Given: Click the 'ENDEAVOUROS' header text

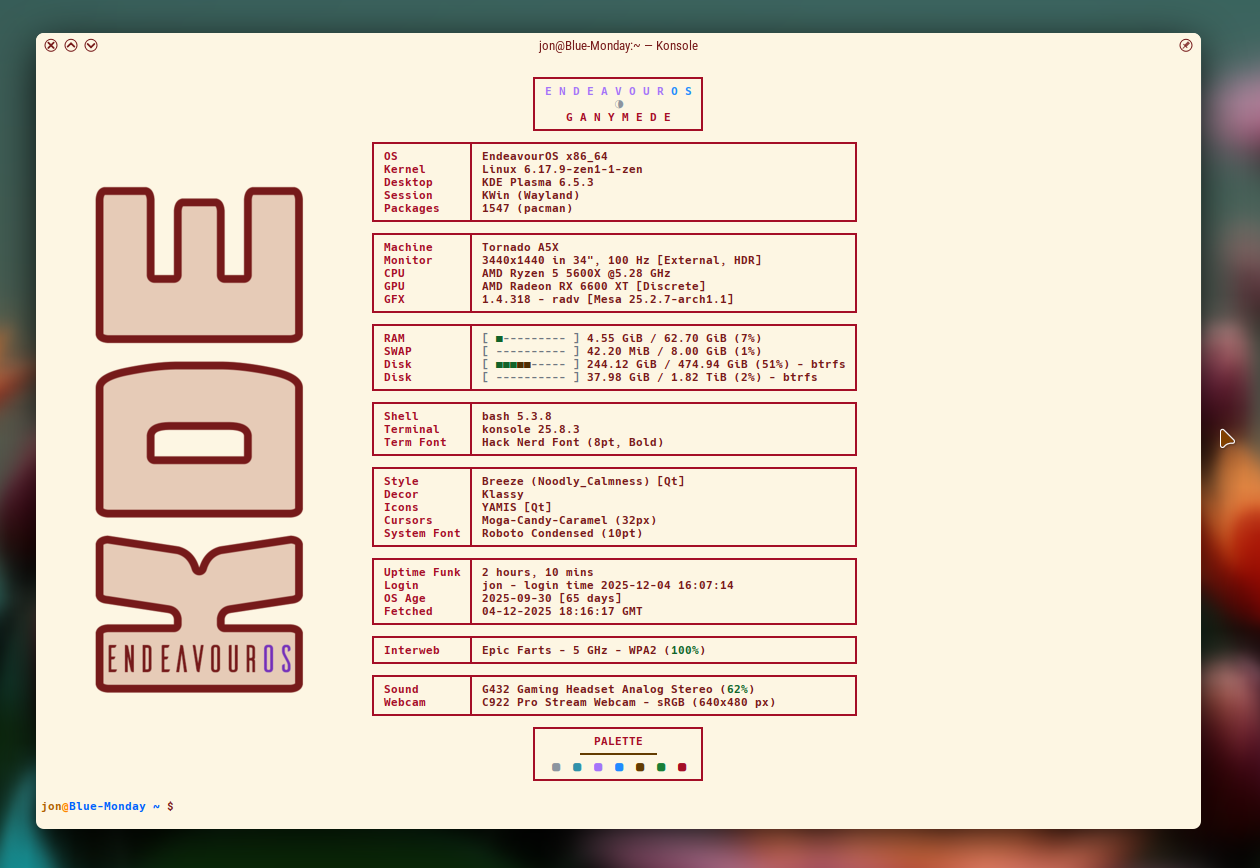Looking at the screenshot, I should 618,91.
